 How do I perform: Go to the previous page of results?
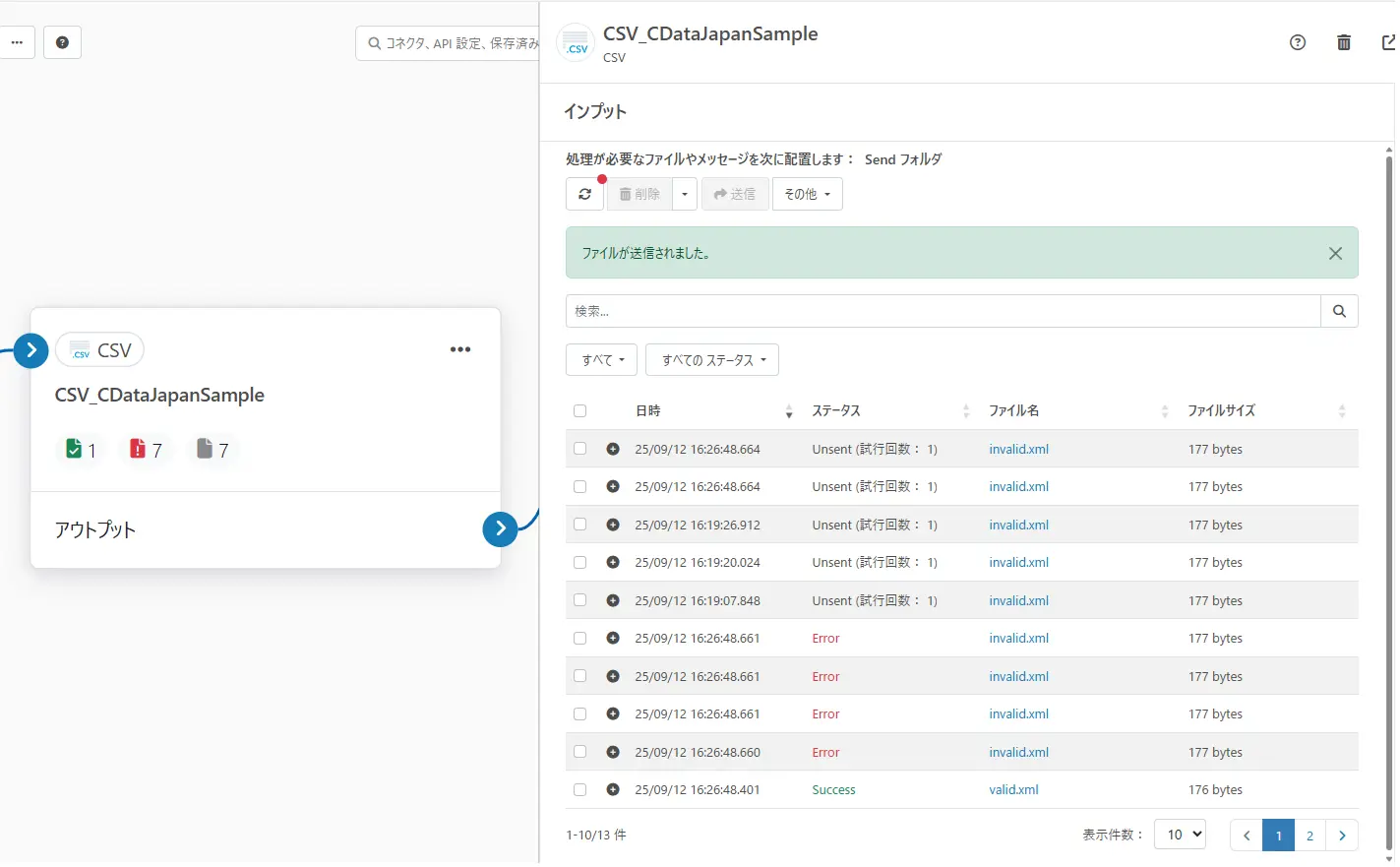click(x=1247, y=835)
